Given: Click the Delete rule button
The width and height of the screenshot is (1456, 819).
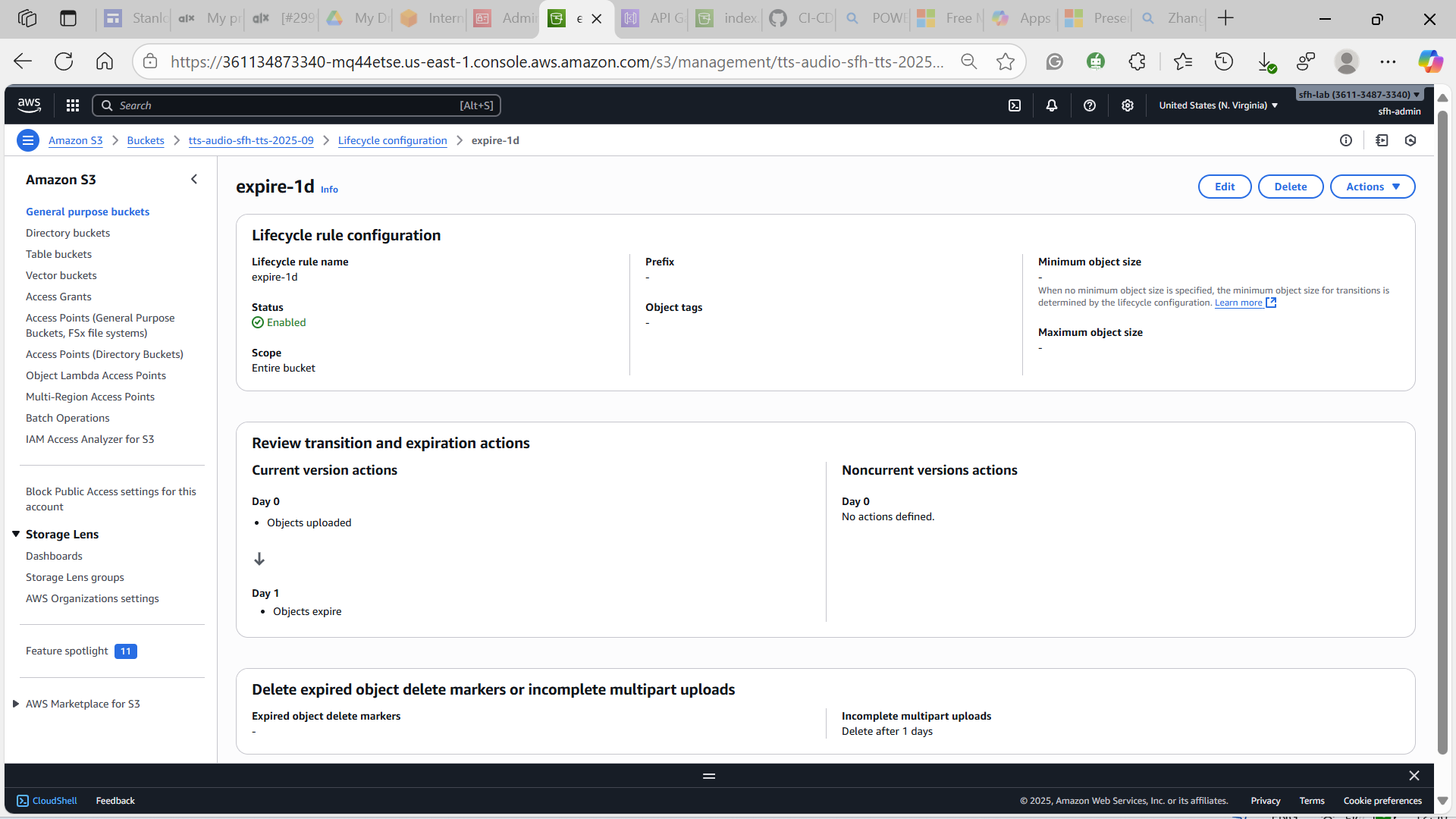Looking at the screenshot, I should click(x=1291, y=187).
